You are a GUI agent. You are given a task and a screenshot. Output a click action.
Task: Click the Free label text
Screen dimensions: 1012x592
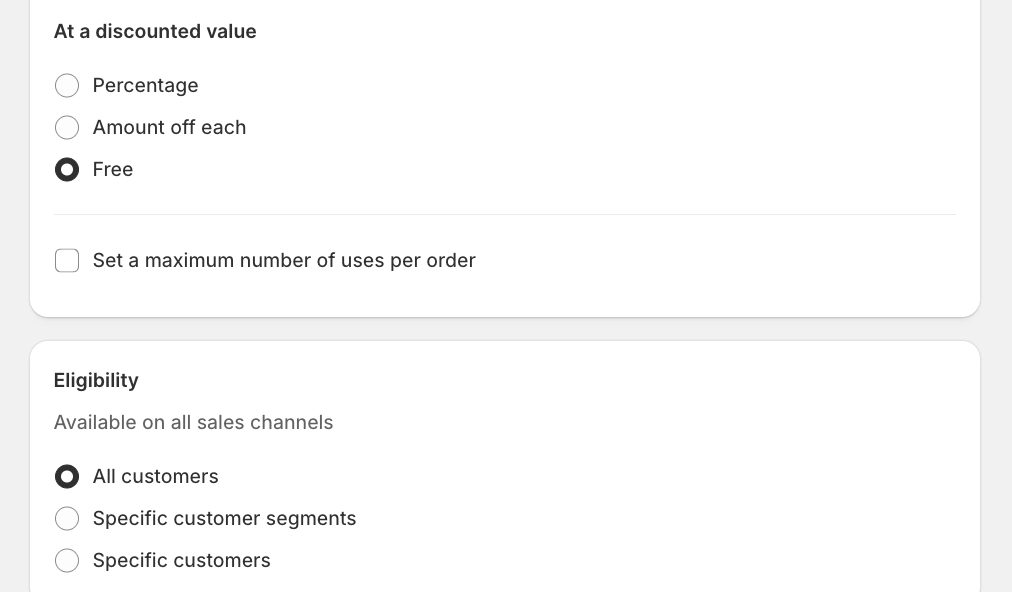(112, 170)
